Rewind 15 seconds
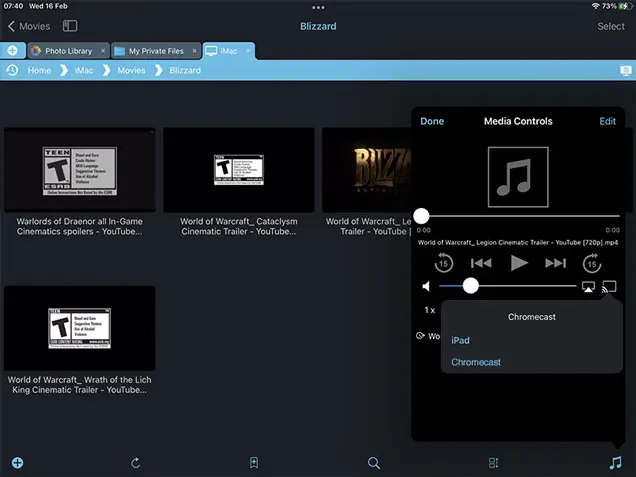Screen dimensions: 636x477 pos(443,263)
